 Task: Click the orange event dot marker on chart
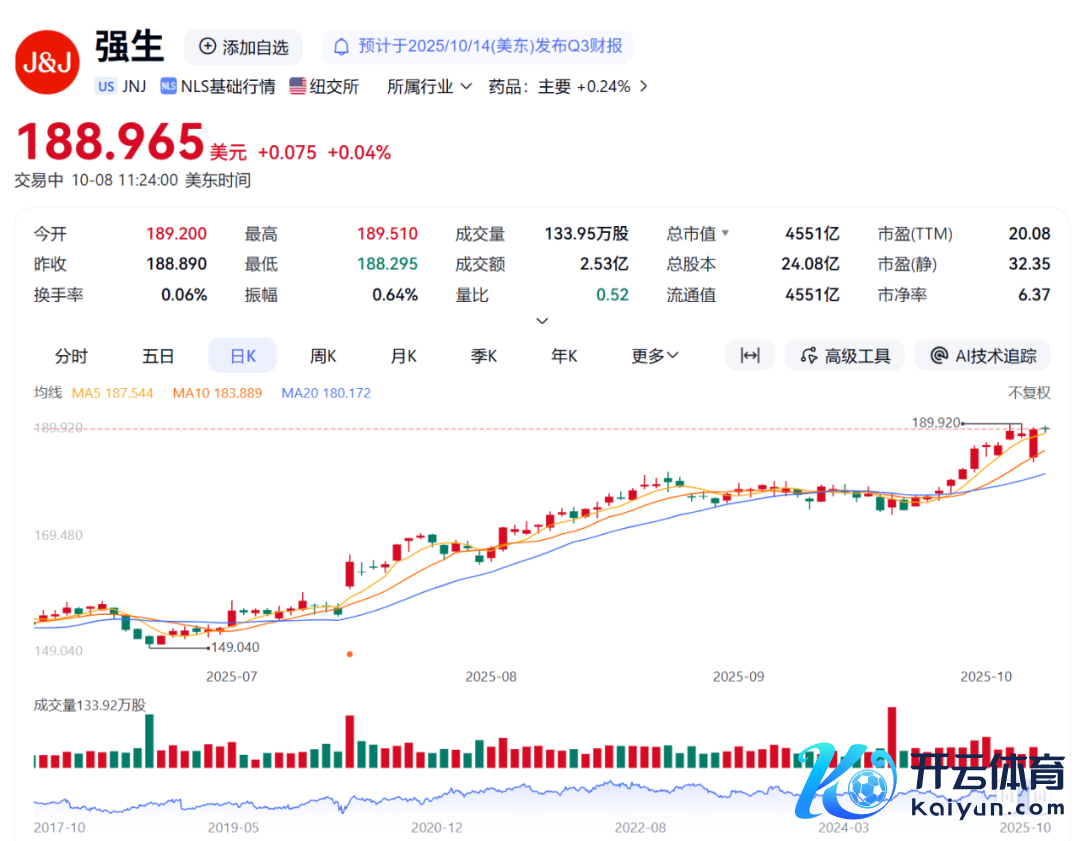point(349,654)
